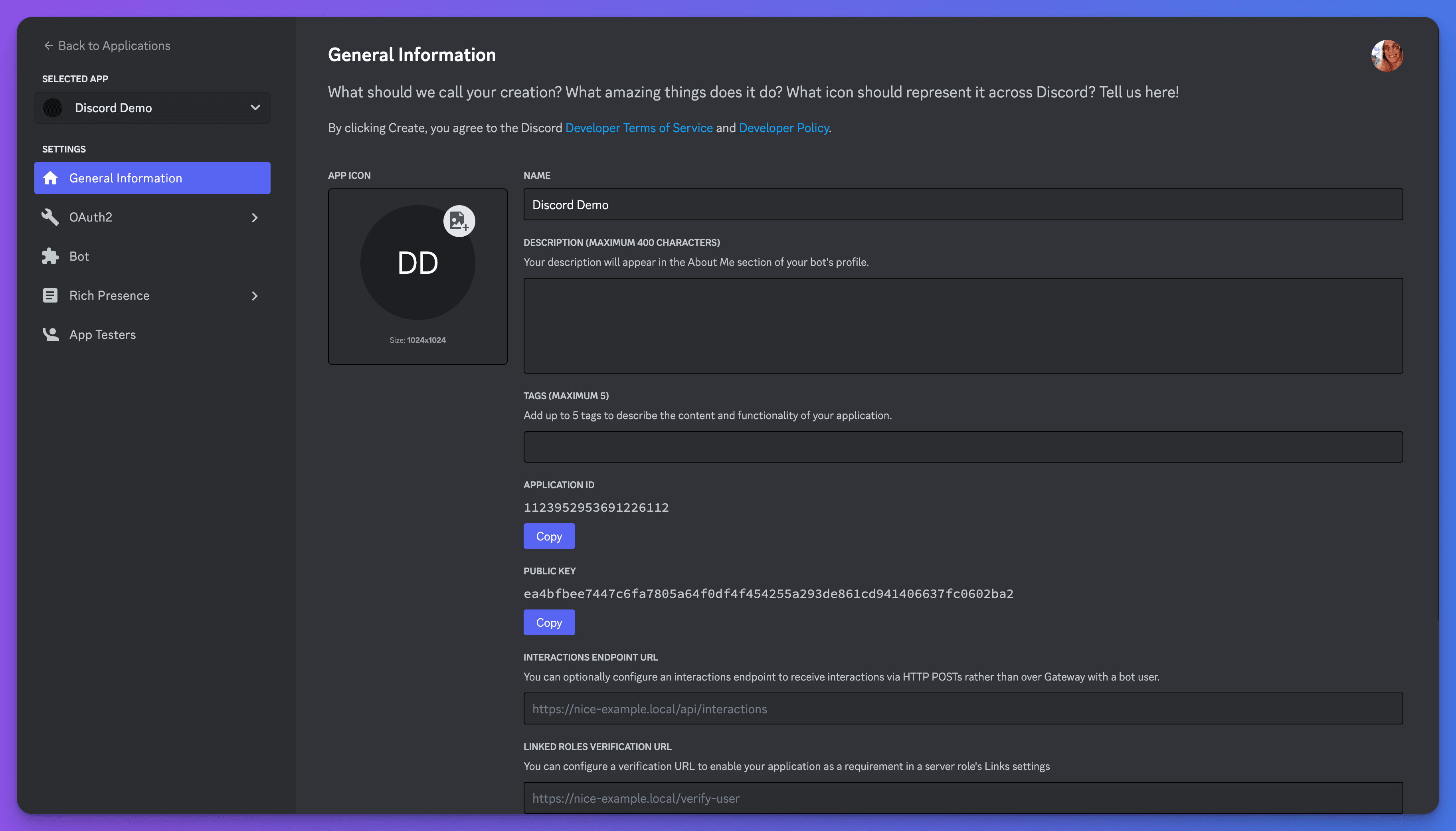The height and width of the screenshot is (831, 1456).
Task: Select the application ID number text
Action: tap(596, 507)
